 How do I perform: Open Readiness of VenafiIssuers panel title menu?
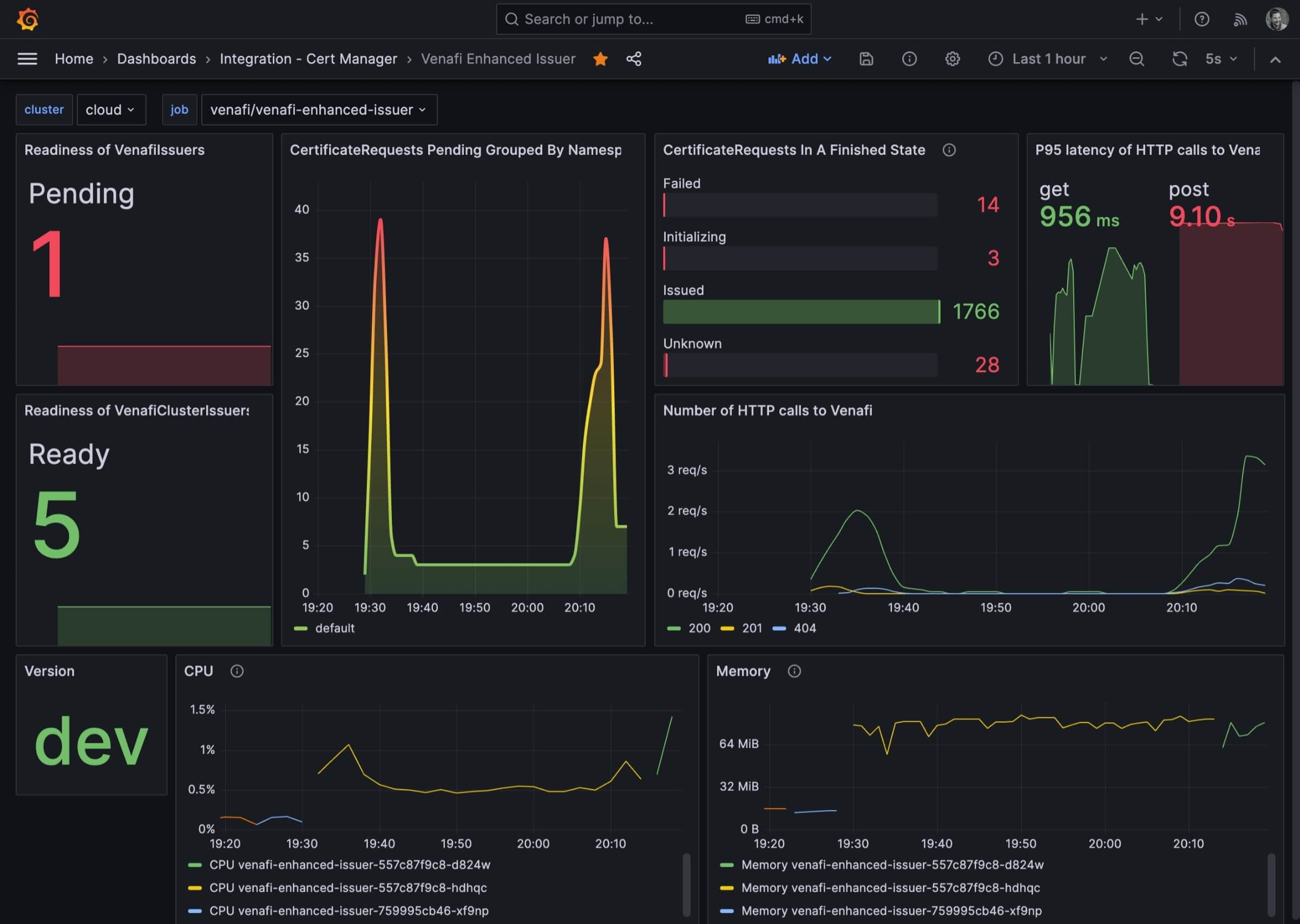[114, 150]
